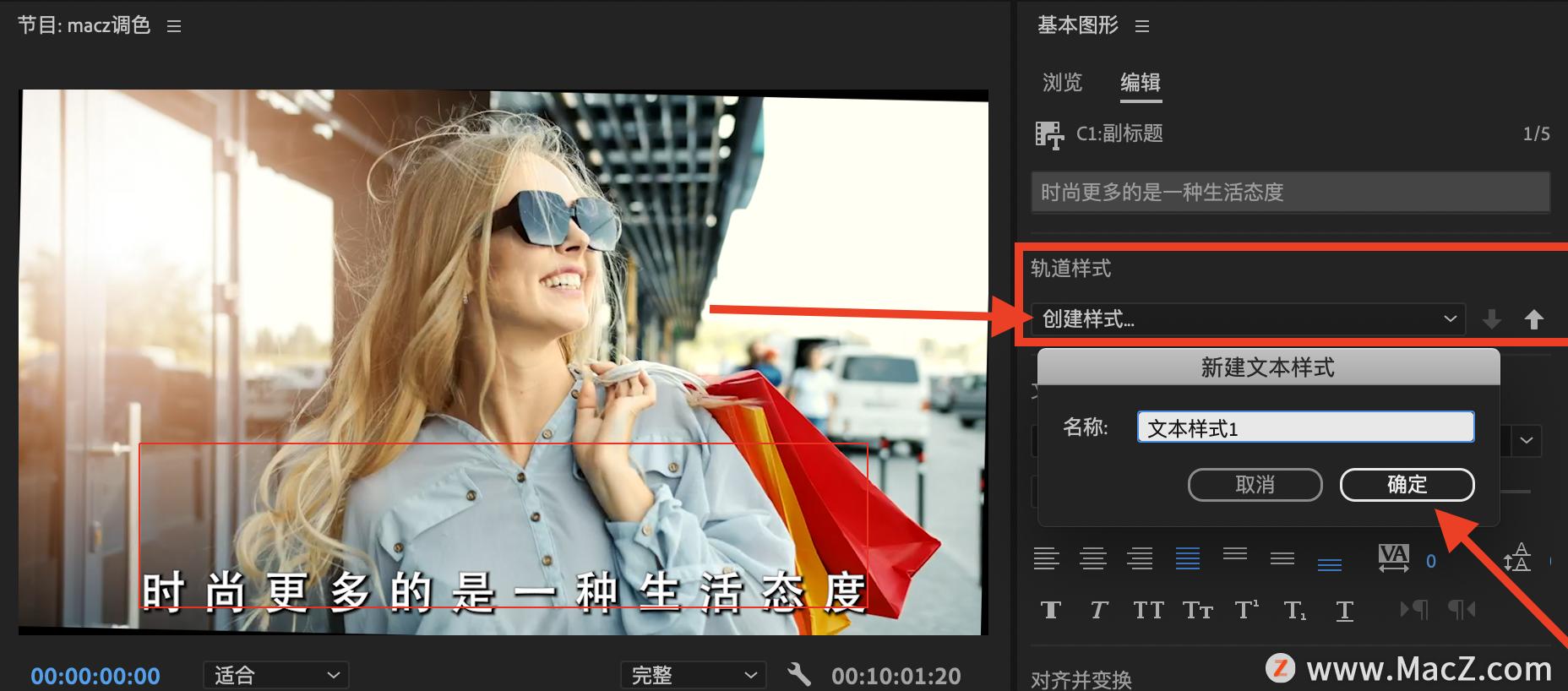Push style down arrow beside 创建样式
Screen dimensions: 1568x691
click(1492, 319)
